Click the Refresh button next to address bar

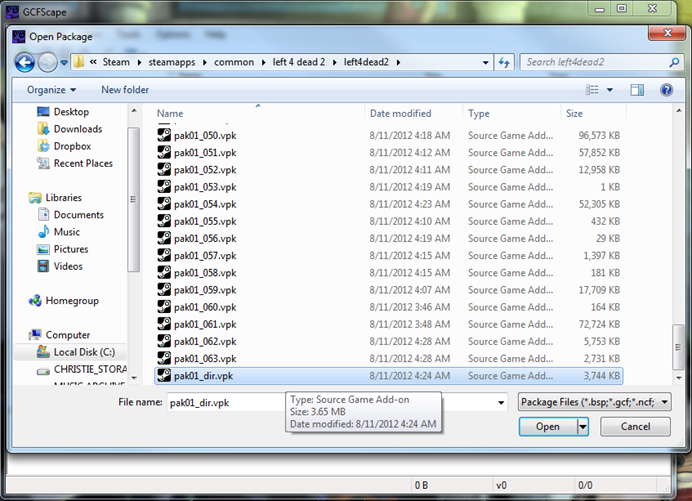tap(504, 62)
